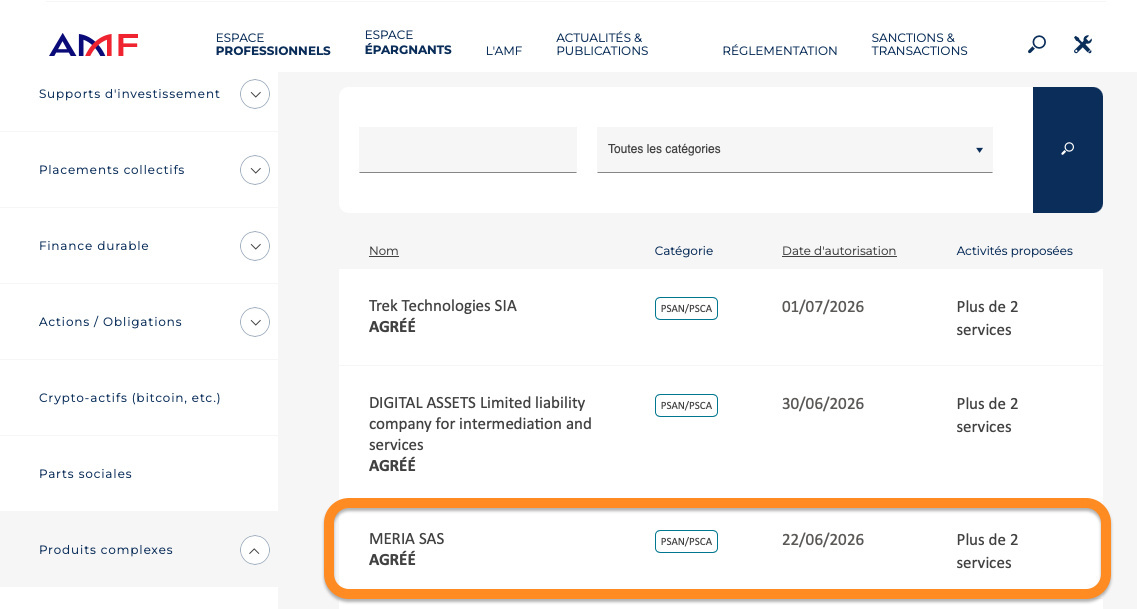Screen dimensions: 1137x609
Task: Click the AMF logo
Action: coord(94,45)
